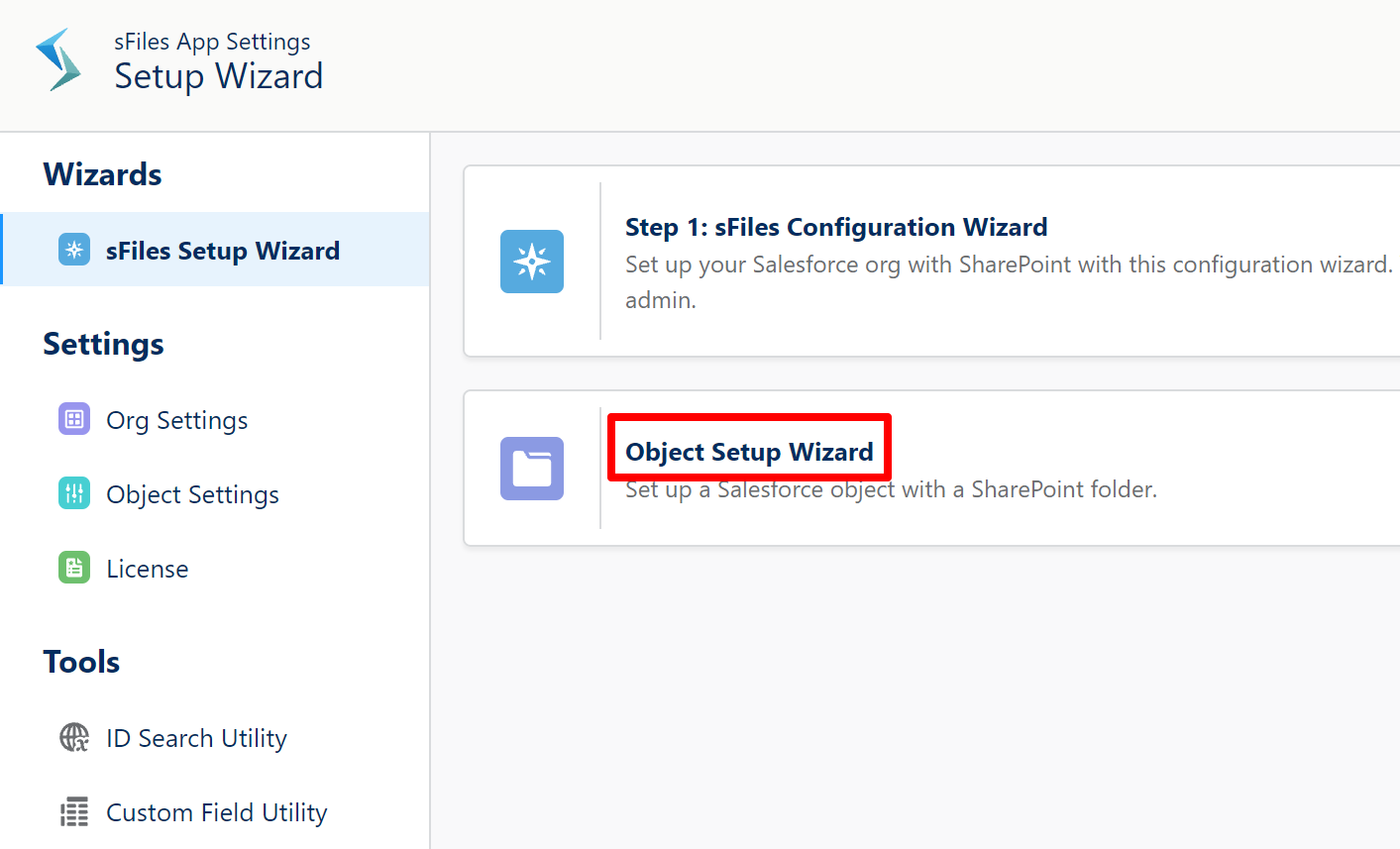Start the Object Setup Wizard
Image resolution: width=1400 pixels, height=849 pixels.
750,452
